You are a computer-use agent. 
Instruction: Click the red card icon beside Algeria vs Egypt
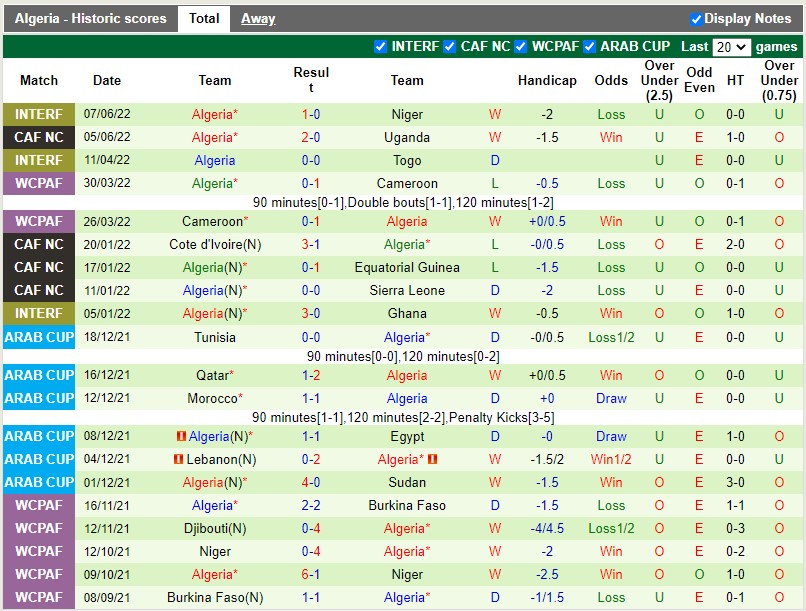(x=181, y=436)
